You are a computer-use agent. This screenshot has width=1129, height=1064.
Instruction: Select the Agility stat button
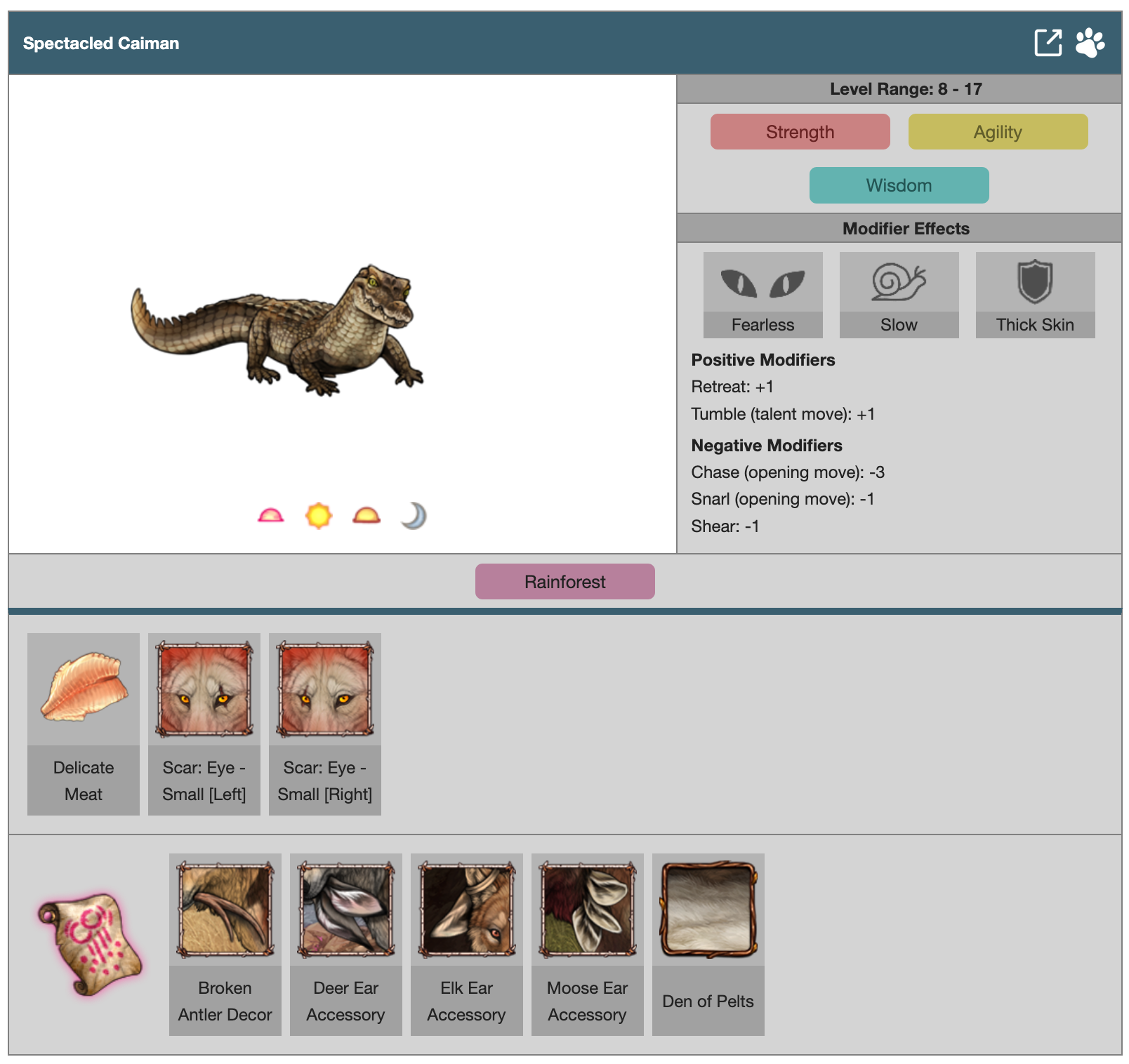point(998,132)
